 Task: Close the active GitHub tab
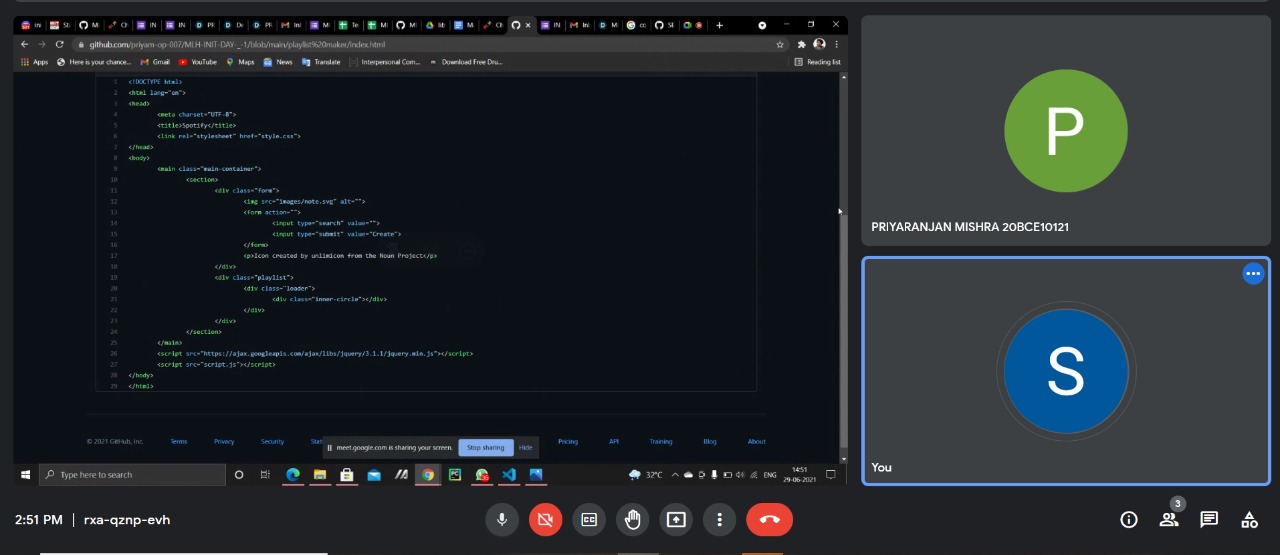(x=528, y=25)
